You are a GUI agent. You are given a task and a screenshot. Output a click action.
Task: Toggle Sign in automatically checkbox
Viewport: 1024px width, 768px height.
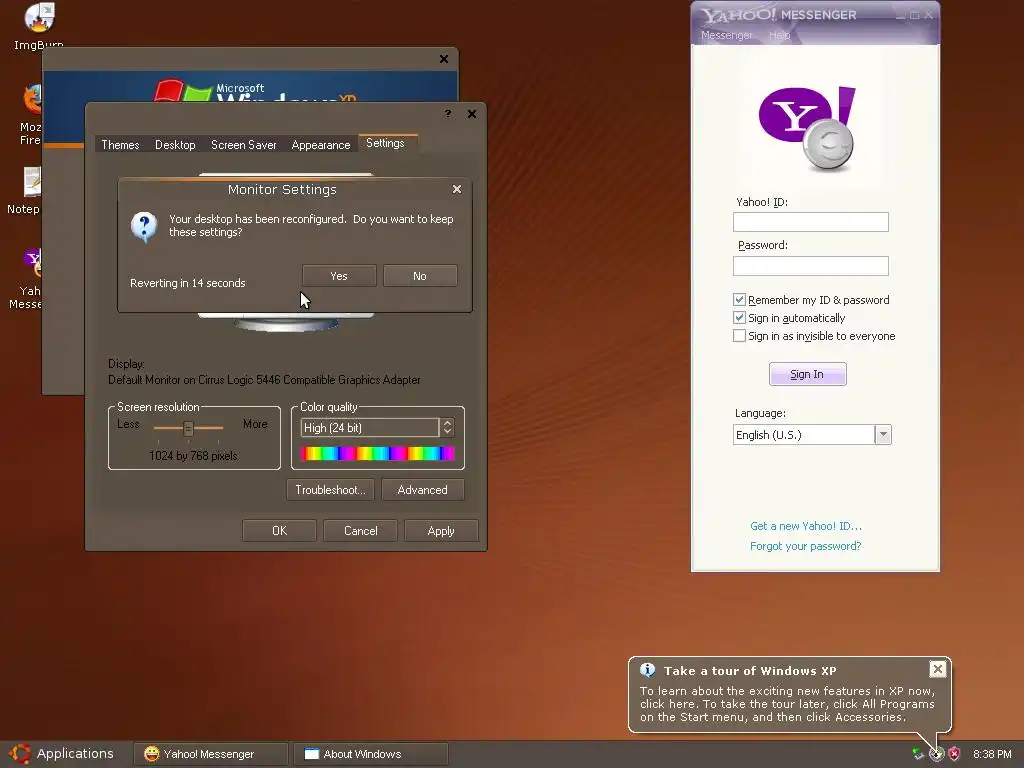pyautogui.click(x=739, y=318)
